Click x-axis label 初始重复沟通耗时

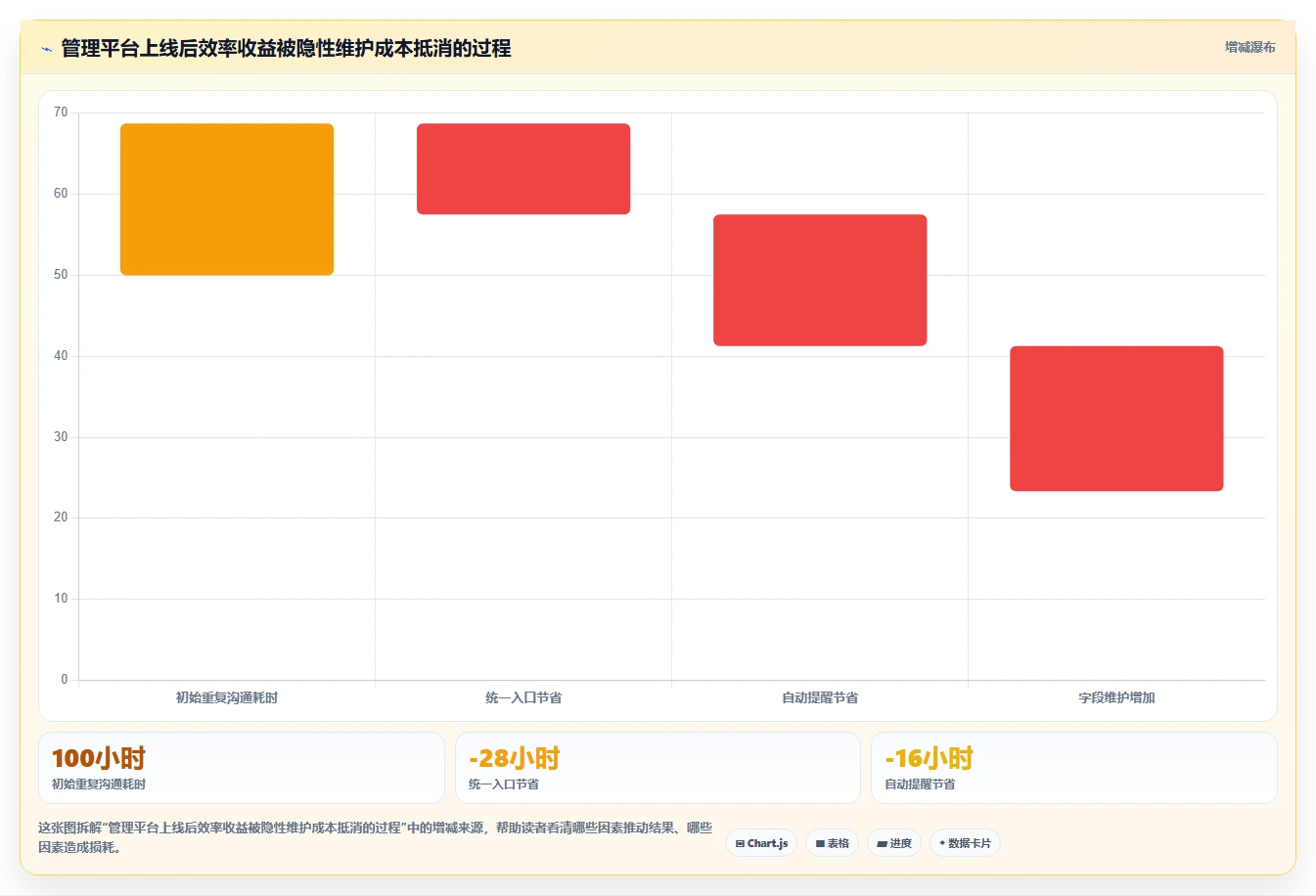(227, 697)
